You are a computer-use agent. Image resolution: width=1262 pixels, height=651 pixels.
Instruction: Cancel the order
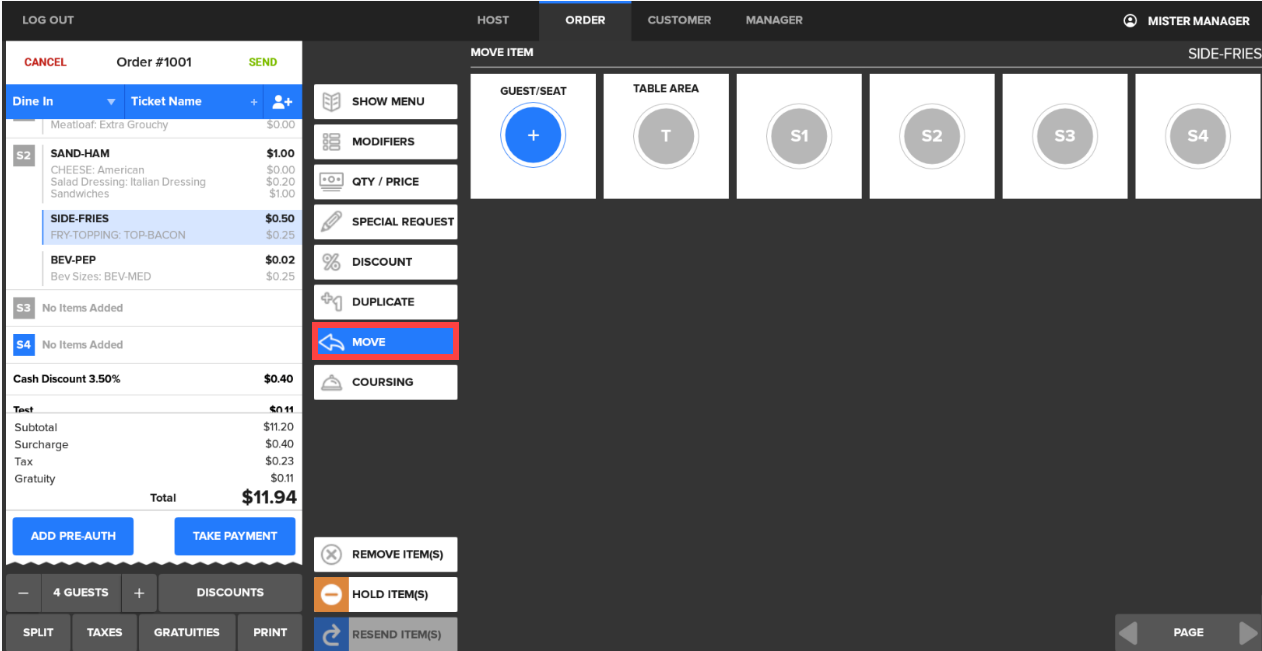click(45, 62)
